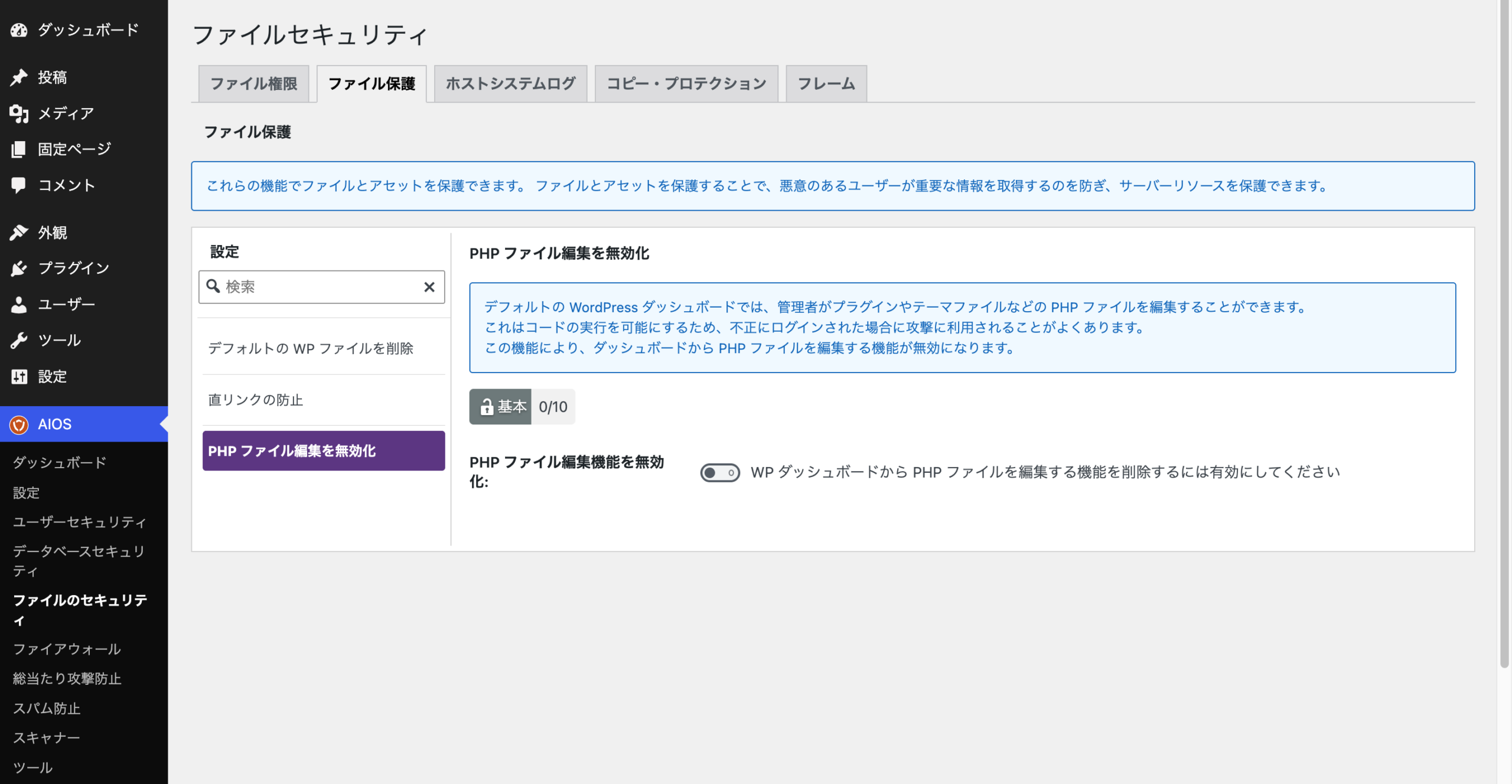The width and height of the screenshot is (1512, 784).
Task: Click the 0/10 score badge
Action: tap(553, 407)
